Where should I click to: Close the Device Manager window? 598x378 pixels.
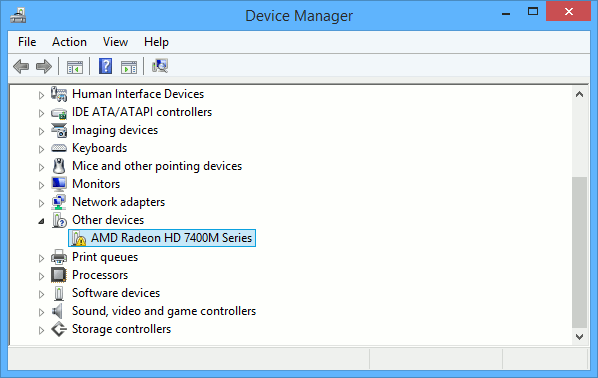569,11
